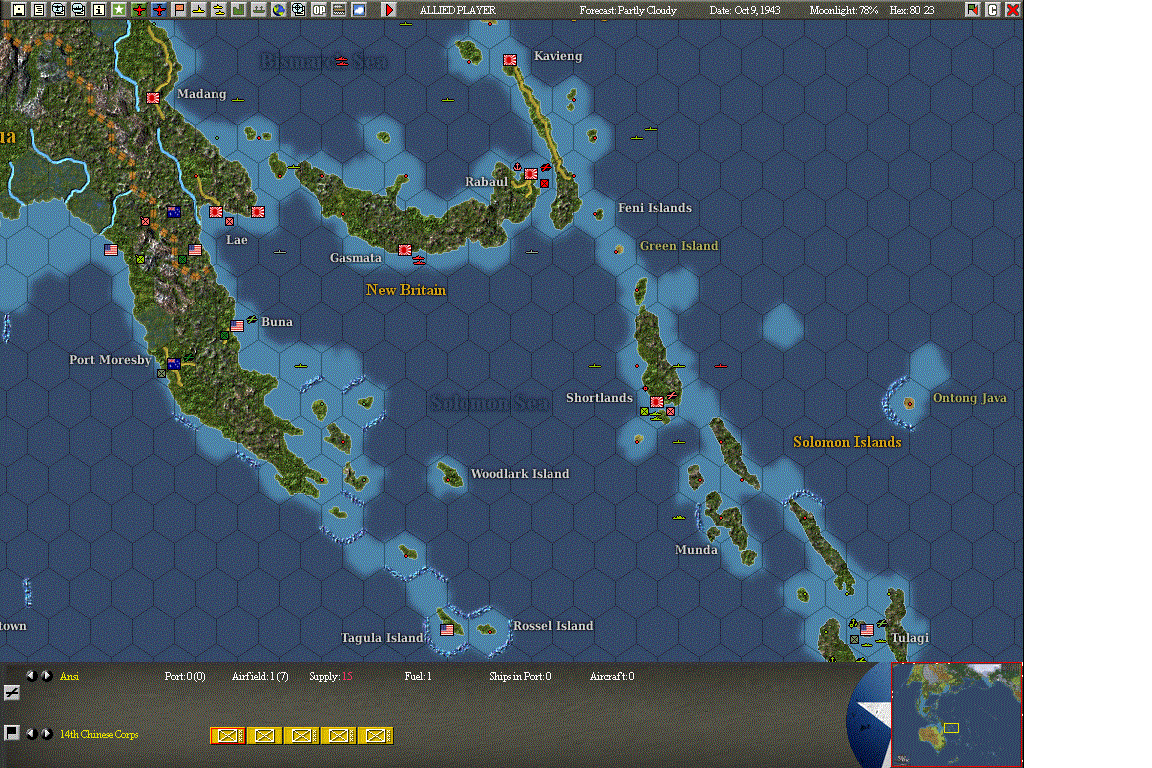The height and width of the screenshot is (768, 1152).
Task: Go to previous base using arrow left of Ansi
Action: (x=31, y=675)
